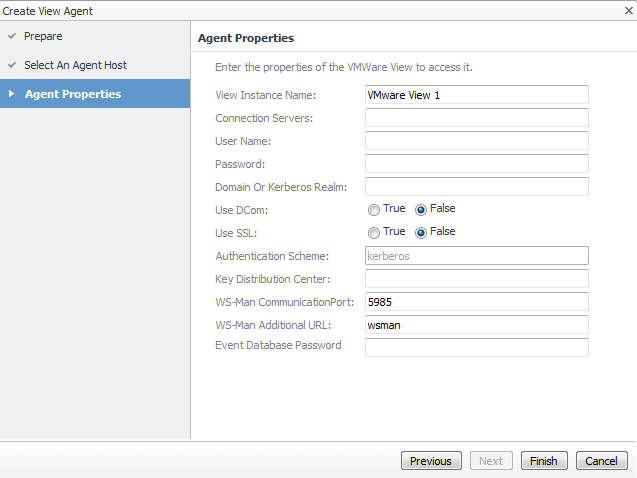Screen dimensions: 637x478
Task: Select the WS-Man CommunicationPort field
Action: [476, 301]
